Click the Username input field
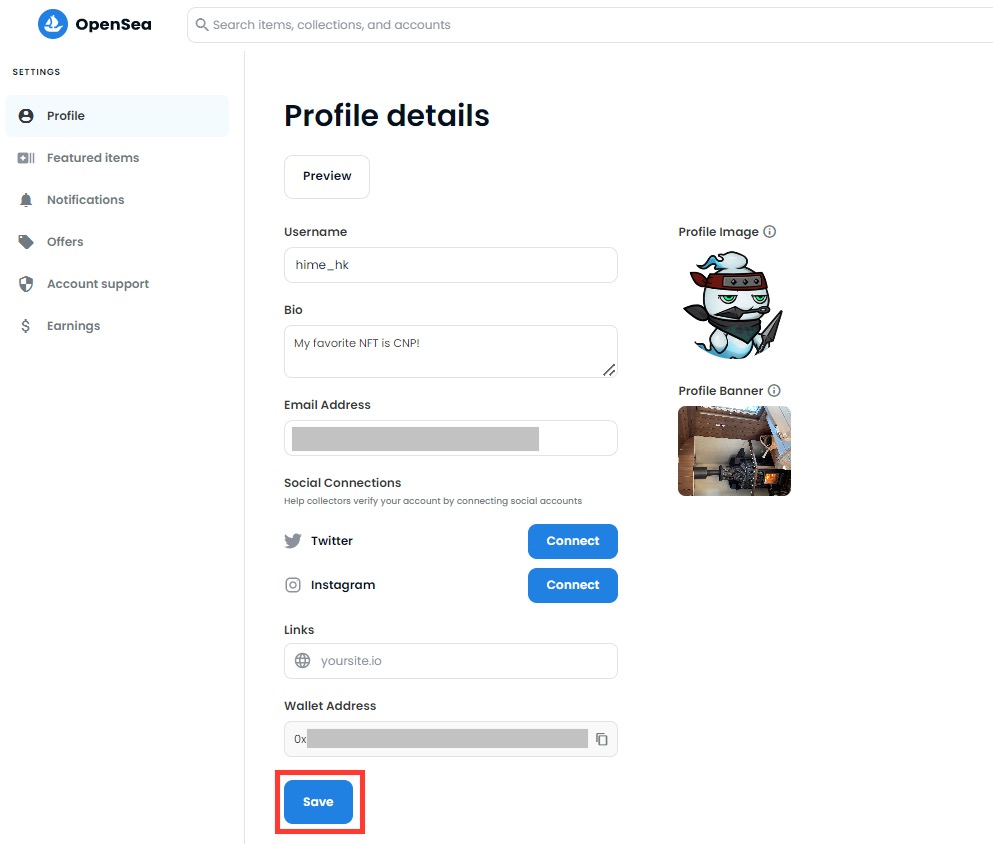This screenshot has width=993, height=844. [x=450, y=266]
